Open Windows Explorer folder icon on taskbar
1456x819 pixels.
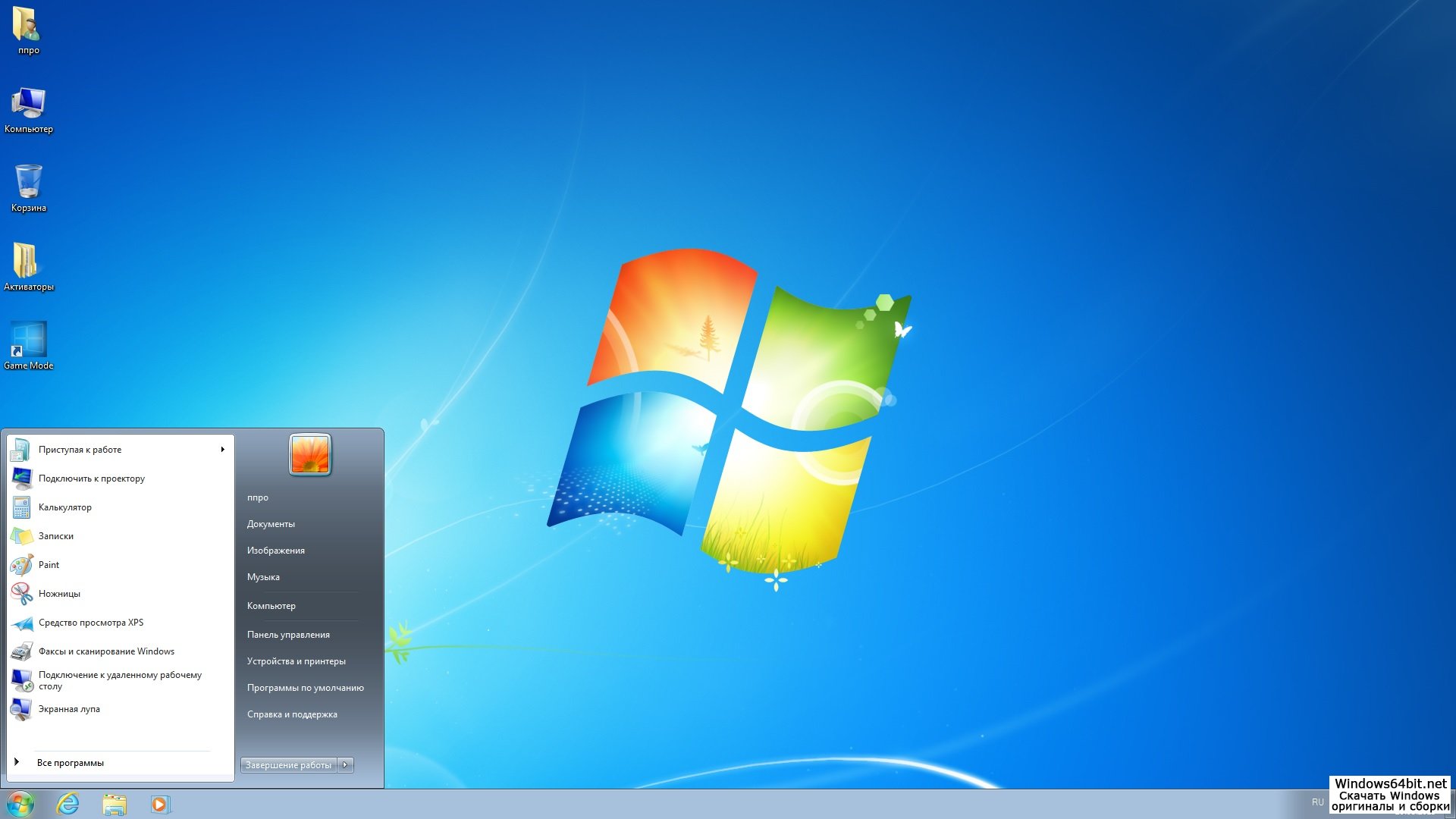click(x=115, y=804)
